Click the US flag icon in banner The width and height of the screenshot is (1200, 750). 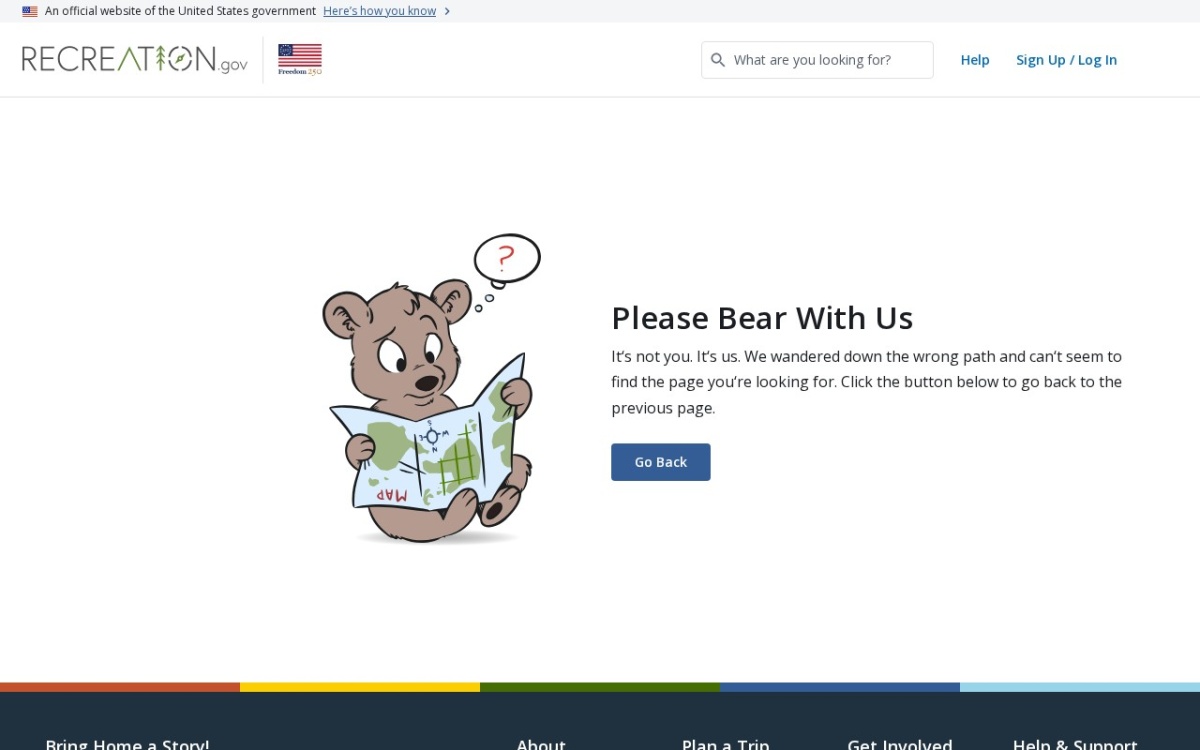[30, 11]
